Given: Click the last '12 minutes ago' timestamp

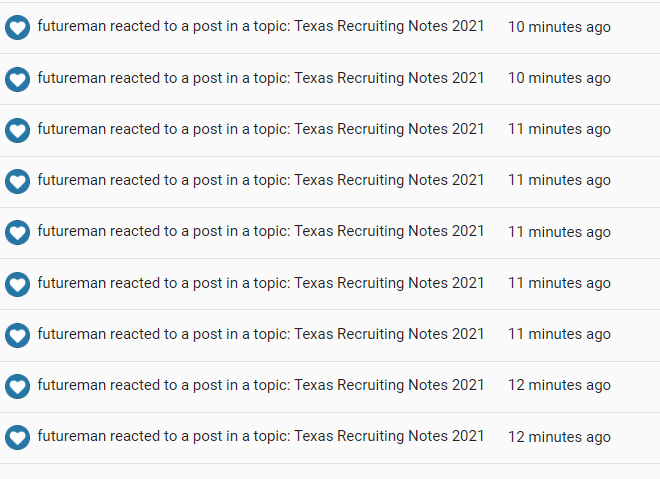Looking at the screenshot, I should (559, 437).
